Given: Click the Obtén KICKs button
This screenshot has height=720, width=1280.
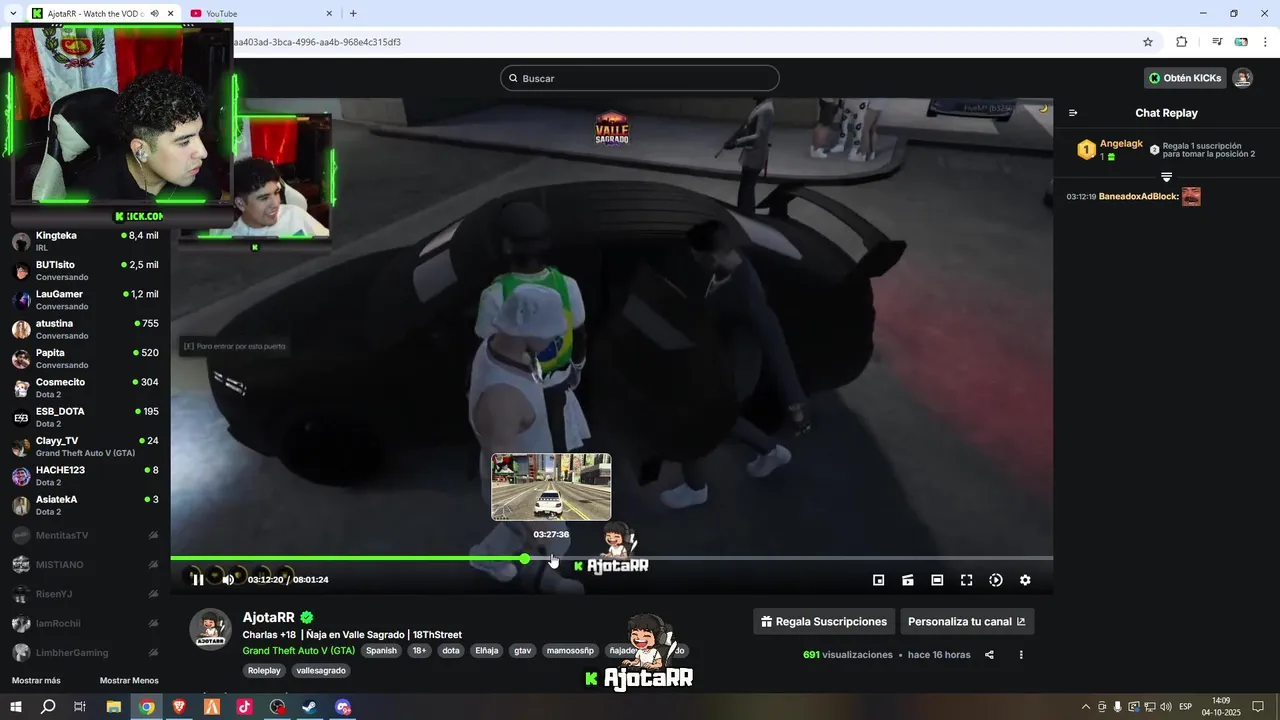Looking at the screenshot, I should 1185,78.
